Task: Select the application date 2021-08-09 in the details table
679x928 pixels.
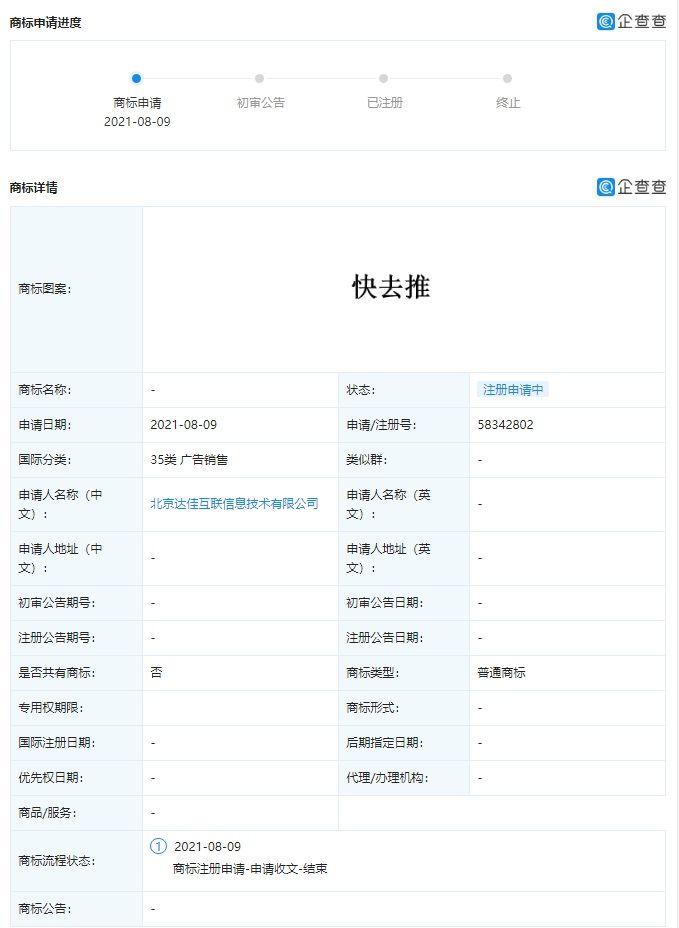Action: point(184,424)
